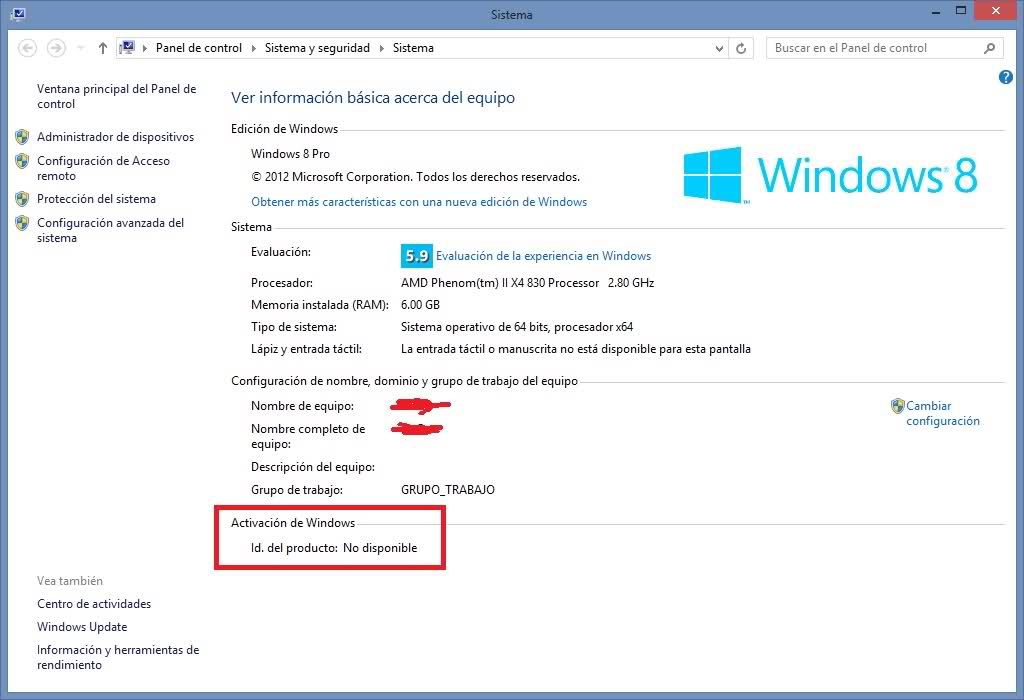The height and width of the screenshot is (700, 1024).
Task: Expand the chevron after Sistema y seguridad
Action: tap(381, 48)
